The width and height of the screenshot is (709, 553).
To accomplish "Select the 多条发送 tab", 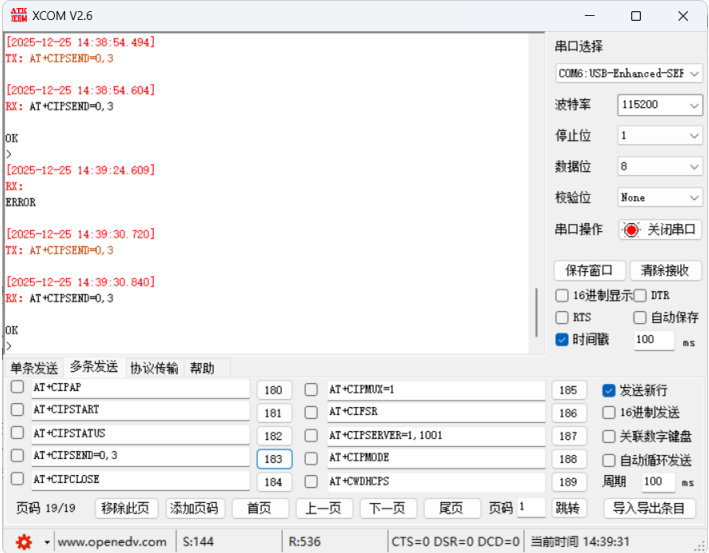I will pyautogui.click(x=94, y=367).
